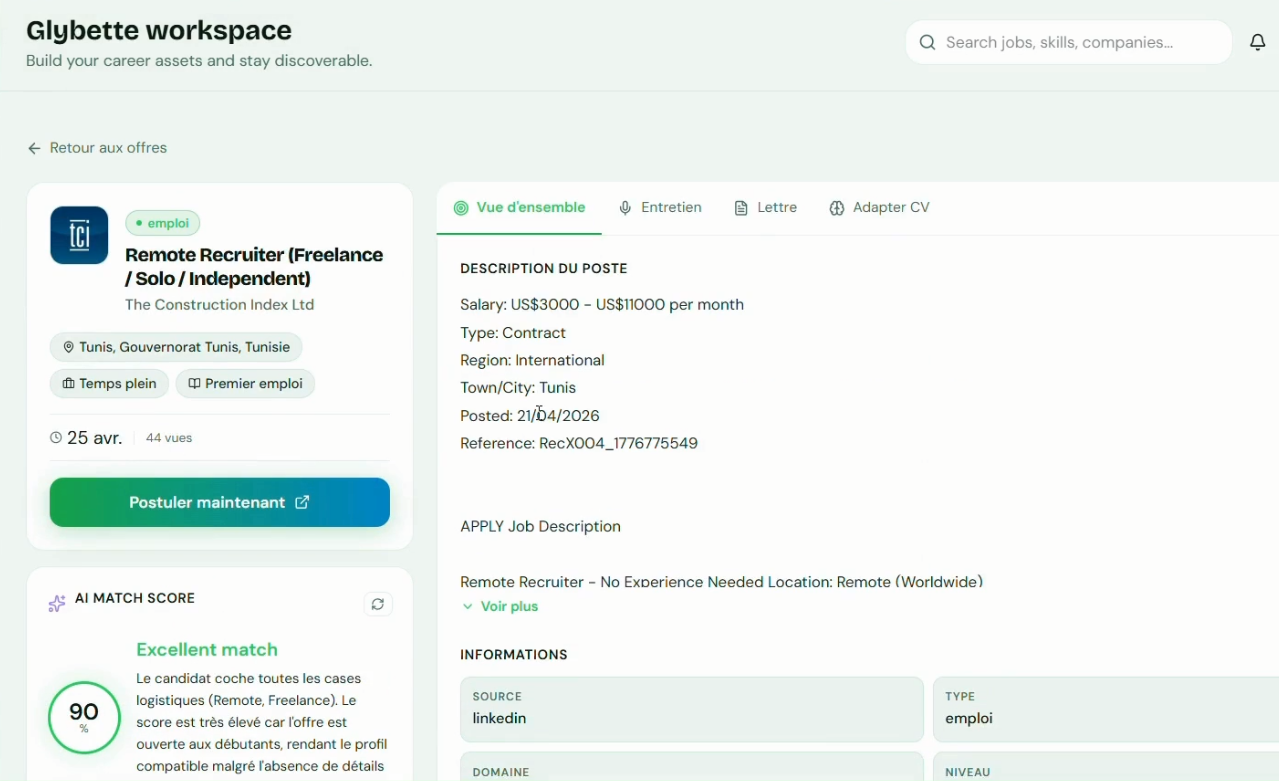
Task: Click the INFORMATIONS heading
Action: click(514, 655)
